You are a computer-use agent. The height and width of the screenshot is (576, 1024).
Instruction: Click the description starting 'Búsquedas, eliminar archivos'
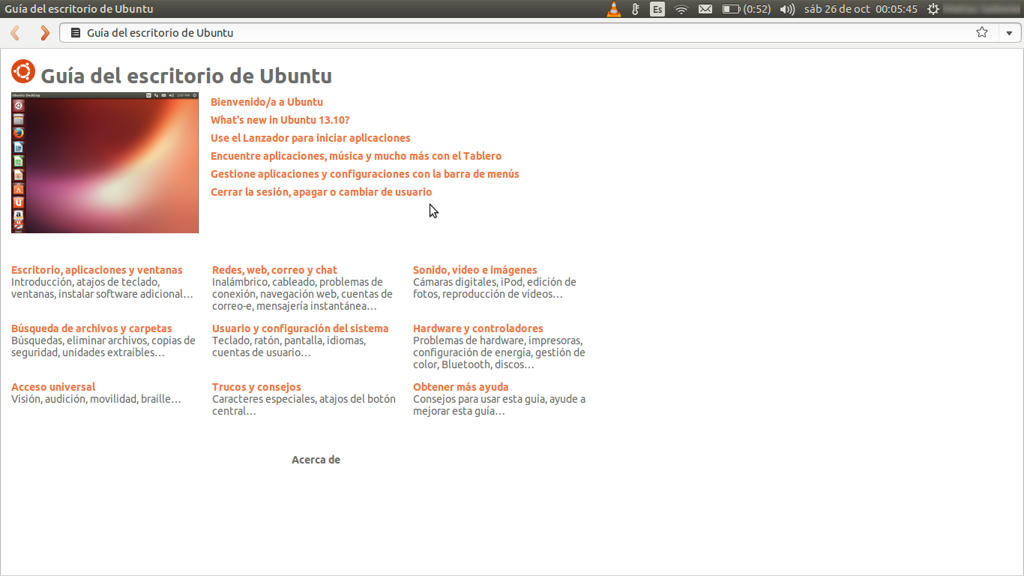(x=103, y=346)
